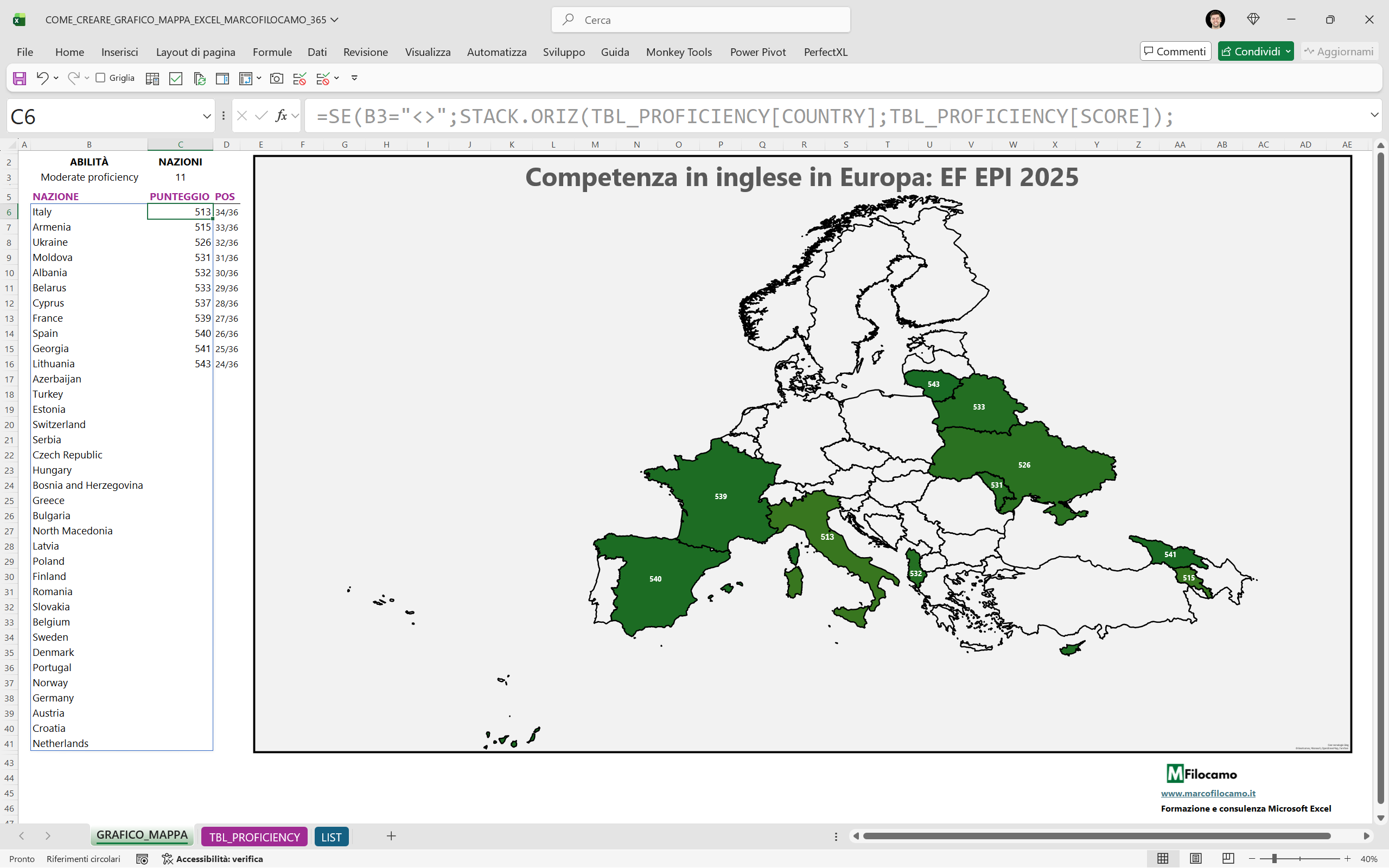Switch to Normal view icon
The width and height of the screenshot is (1389, 868).
click(1163, 859)
